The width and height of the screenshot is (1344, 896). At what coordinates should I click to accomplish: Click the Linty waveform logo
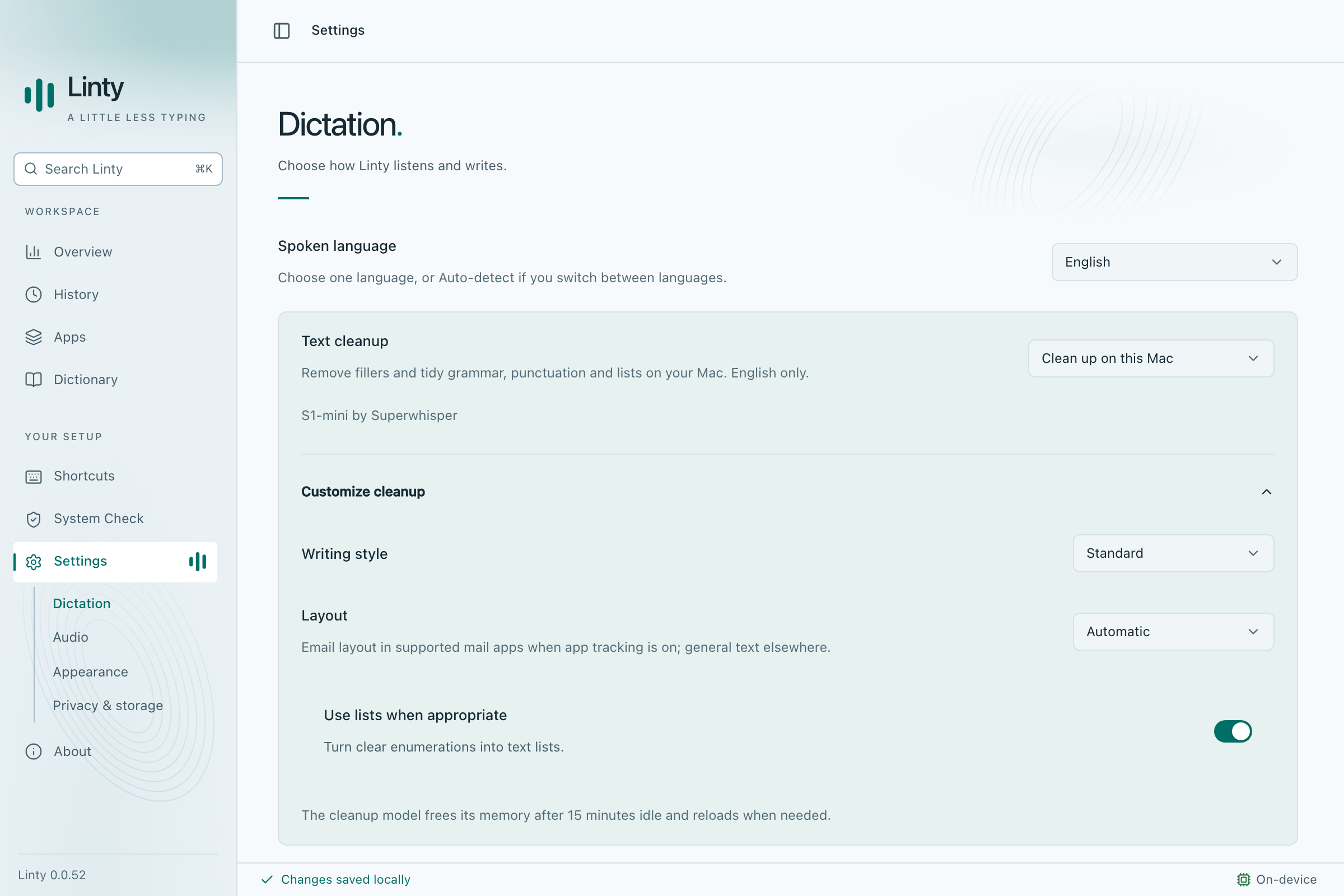click(39, 95)
